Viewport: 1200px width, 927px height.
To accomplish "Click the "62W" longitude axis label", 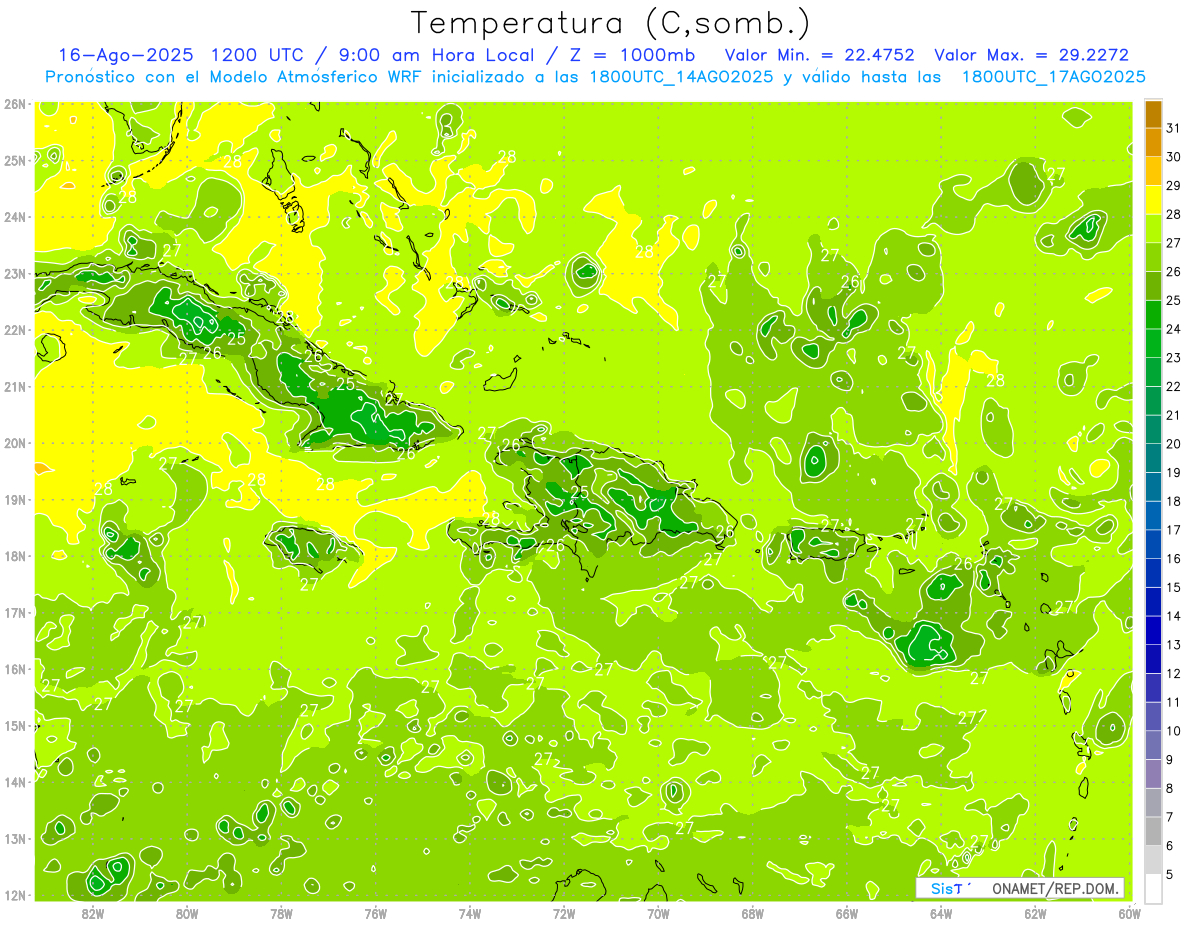I will (1035, 912).
